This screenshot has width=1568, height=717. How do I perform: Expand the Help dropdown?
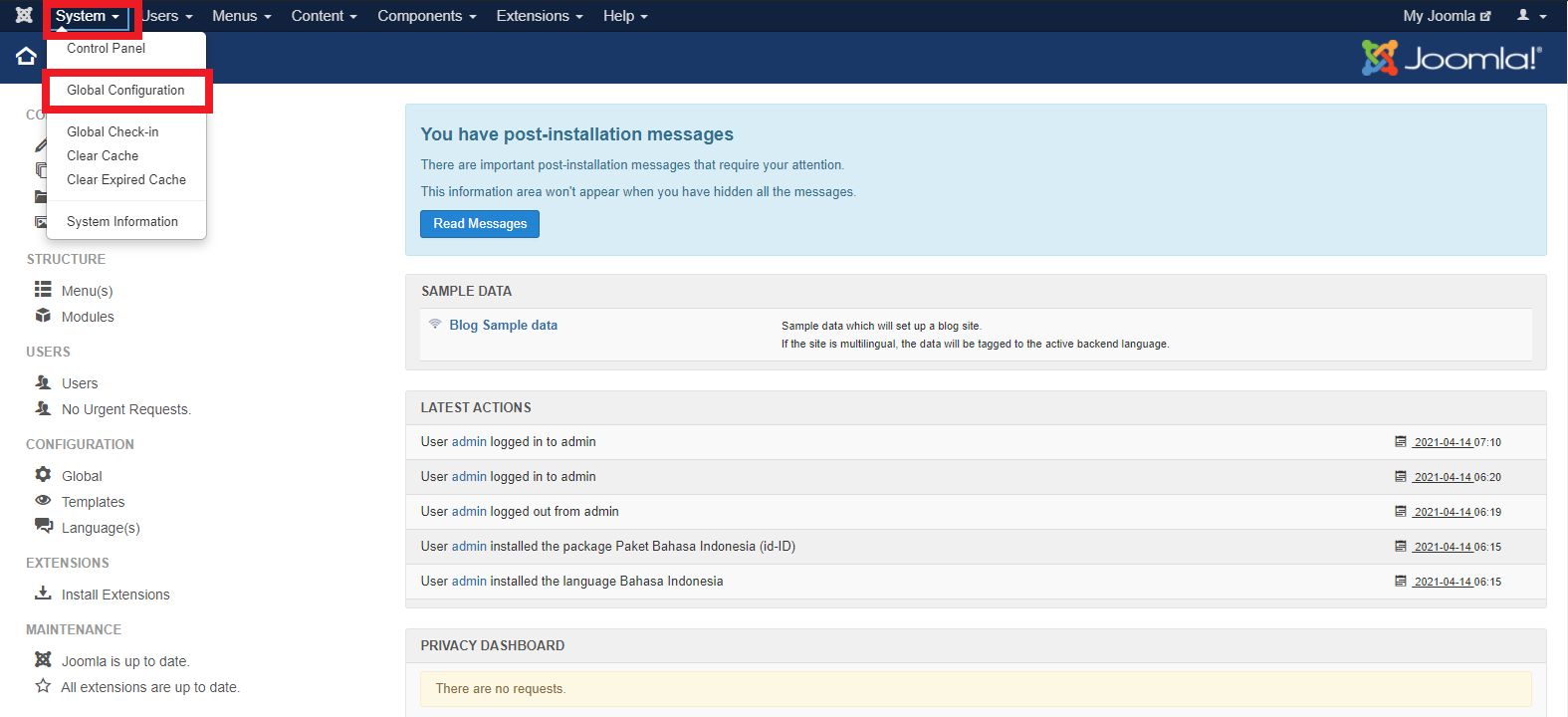click(625, 16)
